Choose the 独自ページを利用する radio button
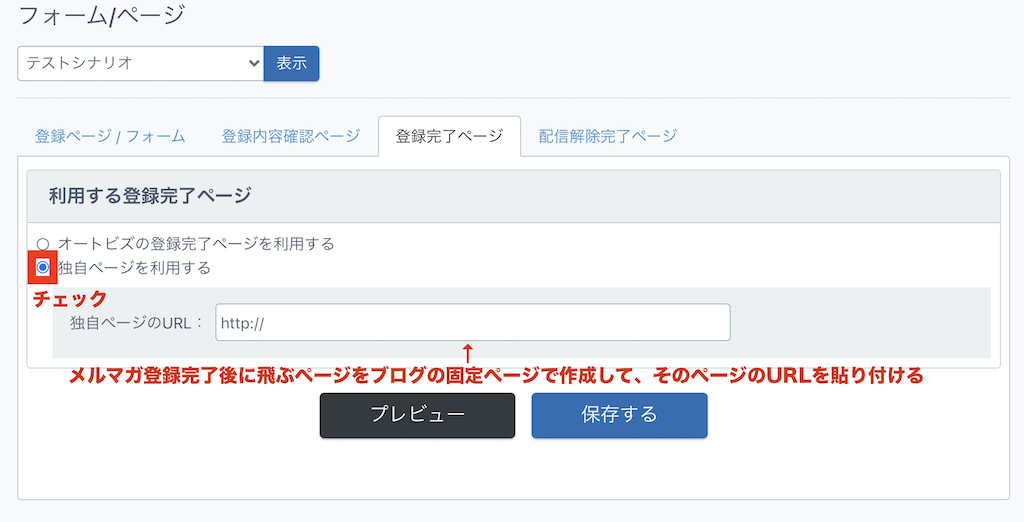 tap(43, 268)
